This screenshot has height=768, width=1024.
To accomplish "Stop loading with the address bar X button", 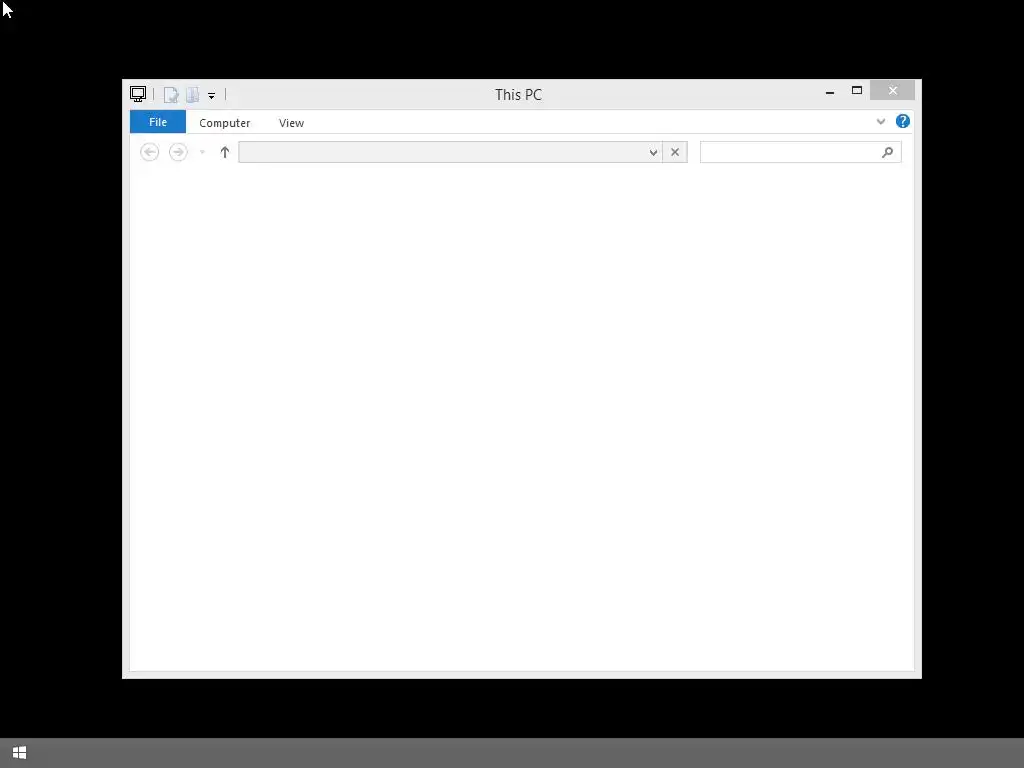I will coord(675,152).
